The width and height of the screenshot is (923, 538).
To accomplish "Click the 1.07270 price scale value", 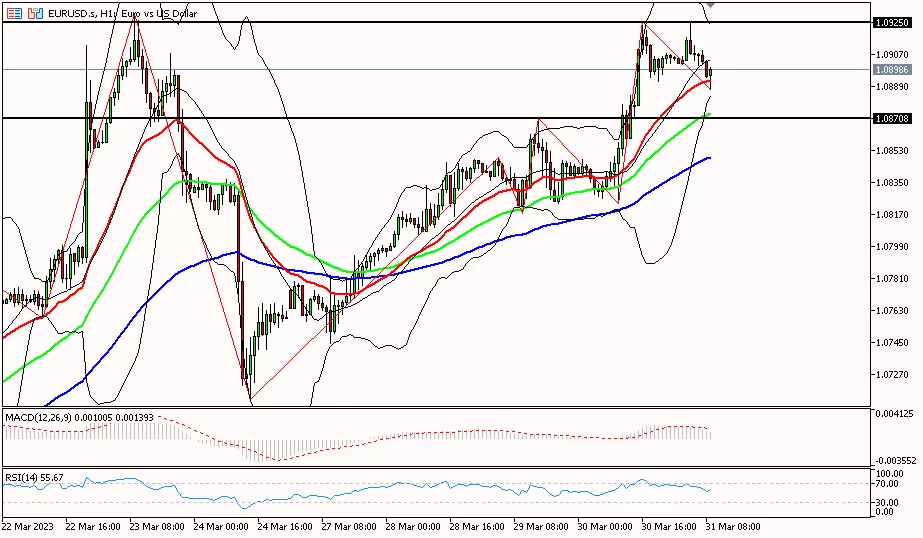I will pyautogui.click(x=892, y=374).
